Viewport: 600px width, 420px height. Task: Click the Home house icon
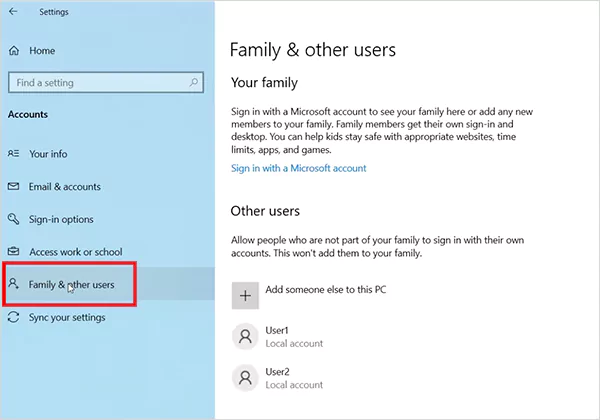(x=14, y=50)
